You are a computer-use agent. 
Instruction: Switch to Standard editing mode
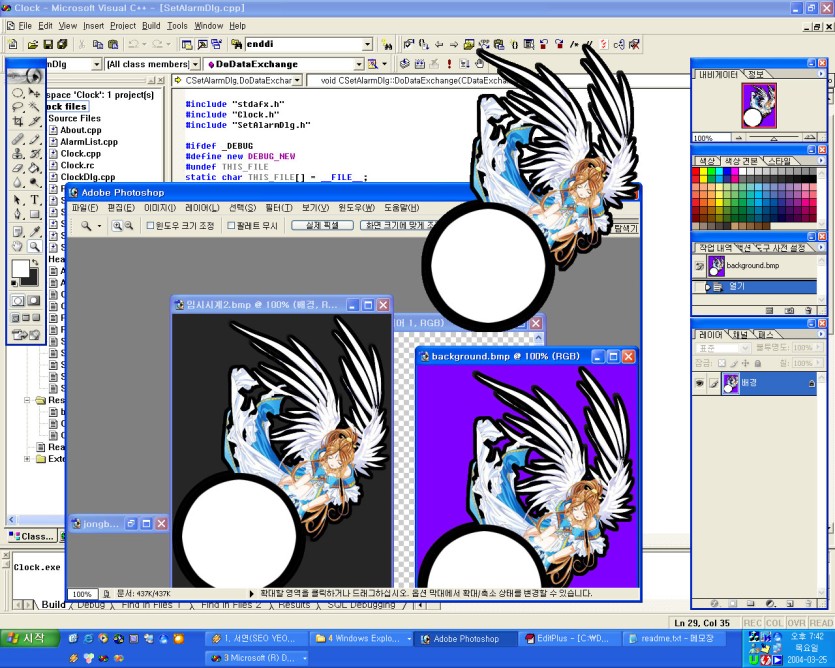[18, 301]
